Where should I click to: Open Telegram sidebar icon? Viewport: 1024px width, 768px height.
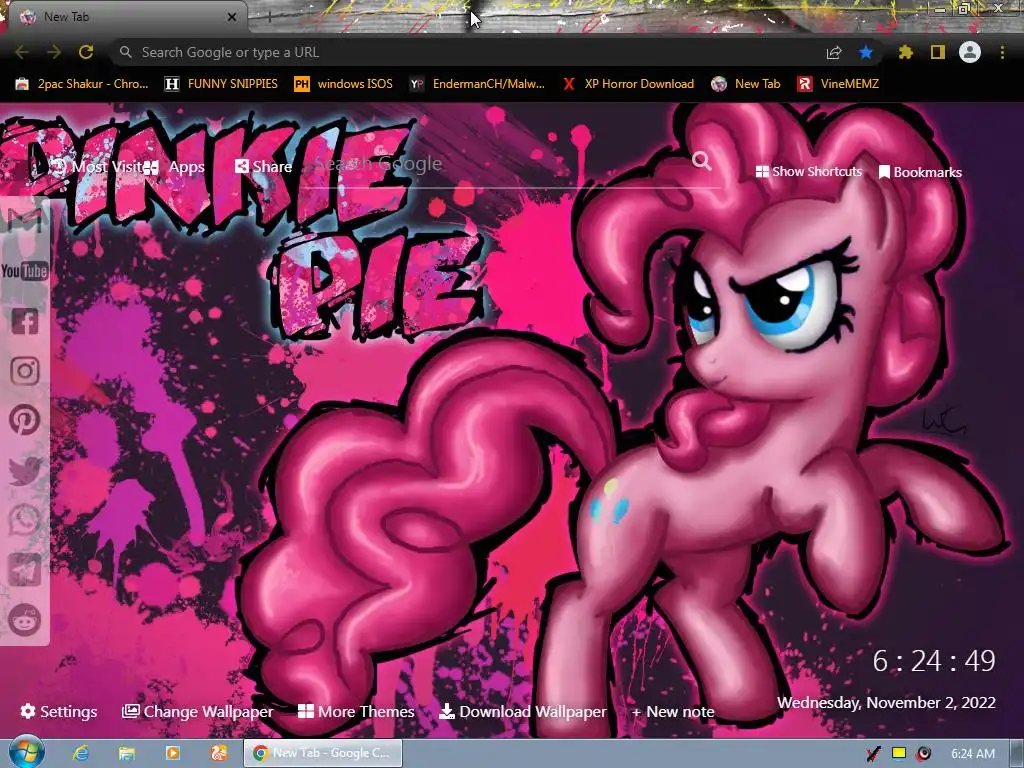25,570
